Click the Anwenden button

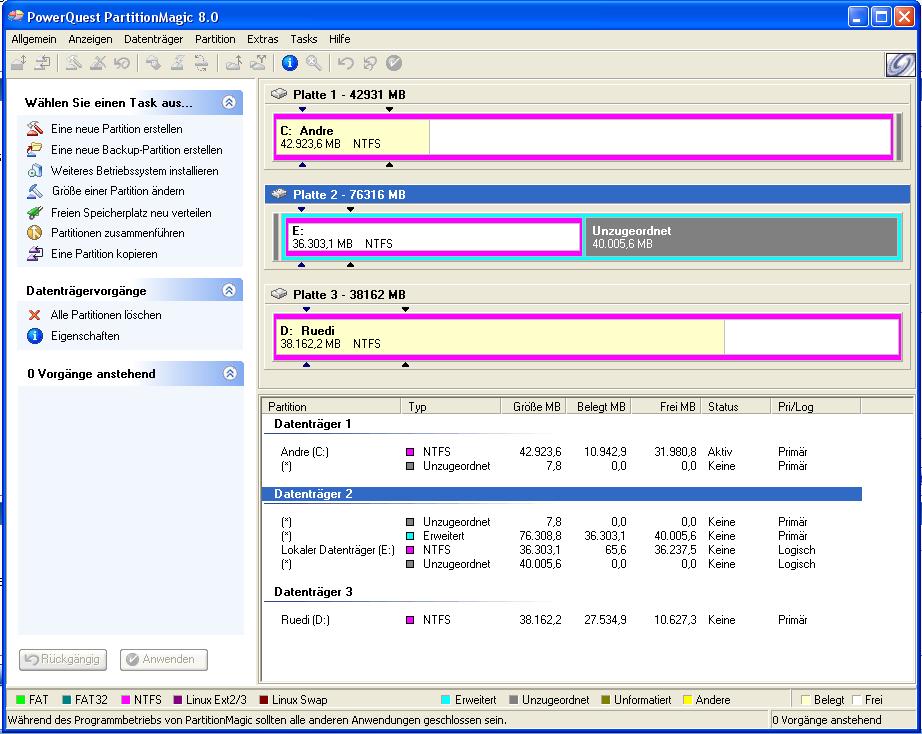[163, 659]
